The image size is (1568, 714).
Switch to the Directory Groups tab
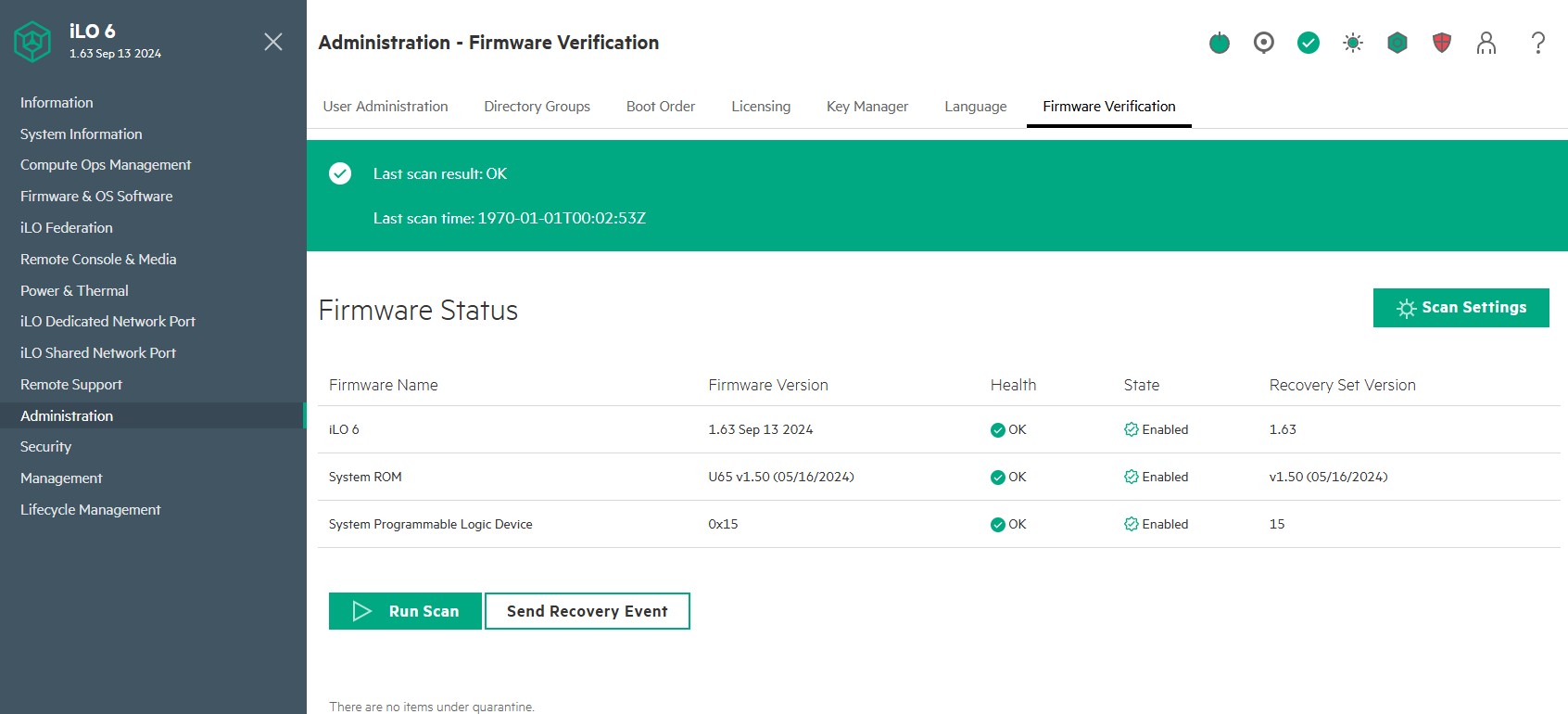click(537, 107)
